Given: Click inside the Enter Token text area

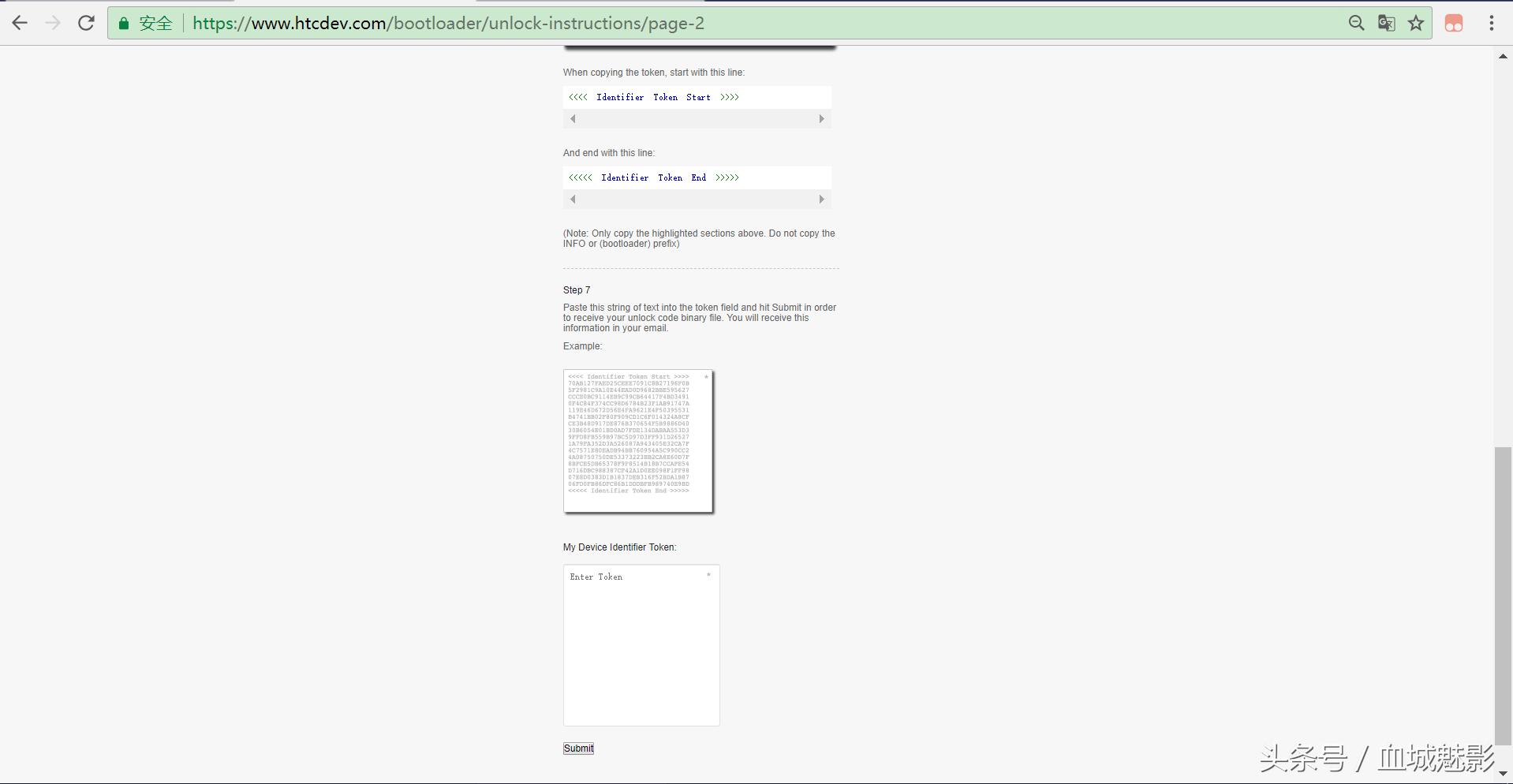Looking at the screenshot, I should click(x=641, y=645).
